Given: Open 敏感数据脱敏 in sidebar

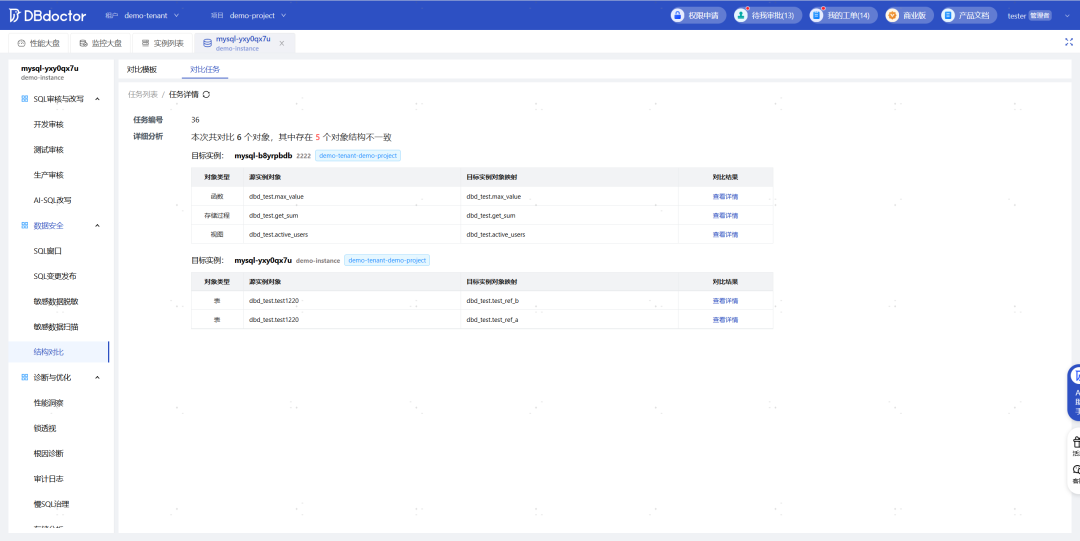Looking at the screenshot, I should click(x=55, y=301).
